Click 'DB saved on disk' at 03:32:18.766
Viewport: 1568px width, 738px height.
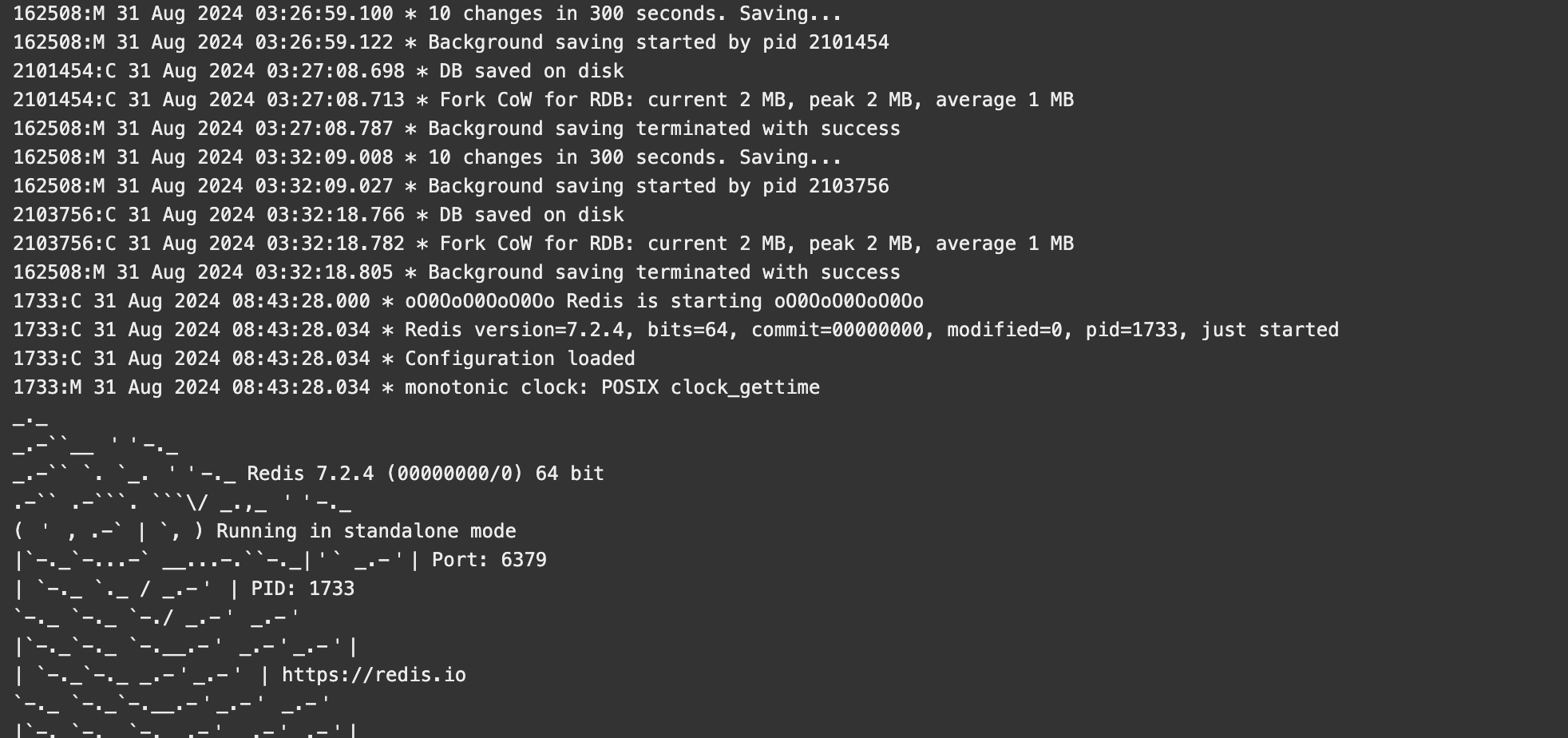(x=532, y=215)
